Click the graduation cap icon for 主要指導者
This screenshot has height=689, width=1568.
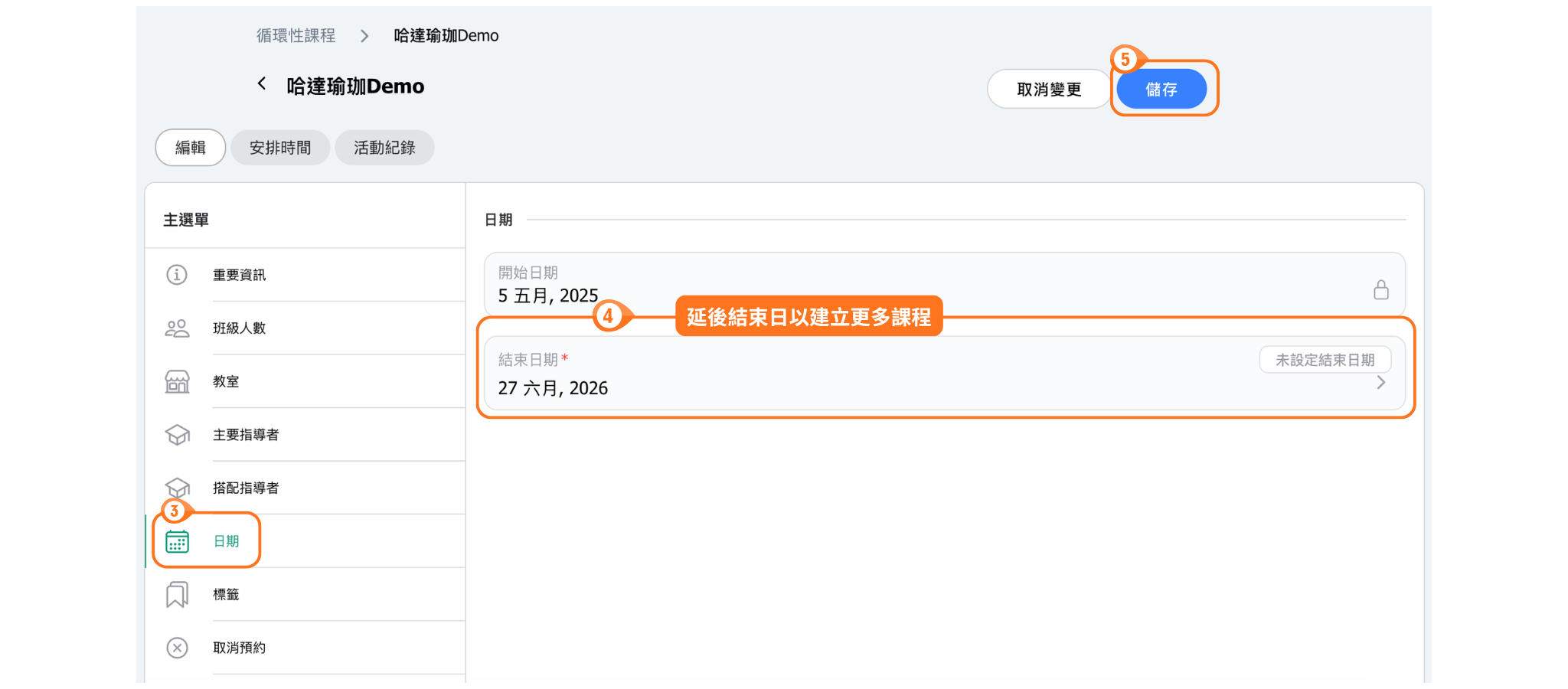coord(177,435)
